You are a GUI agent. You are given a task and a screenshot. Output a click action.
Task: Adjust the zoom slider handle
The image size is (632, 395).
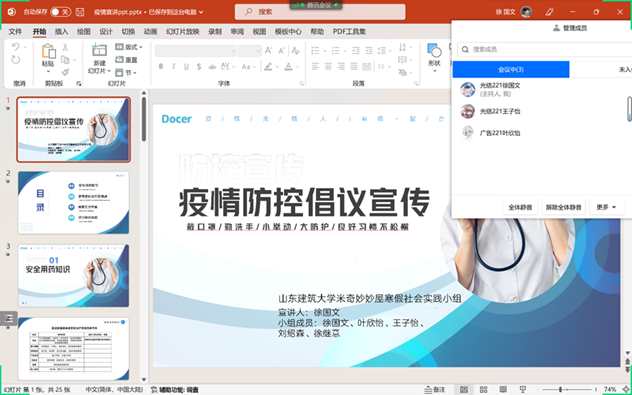pyautogui.click(x=560, y=389)
